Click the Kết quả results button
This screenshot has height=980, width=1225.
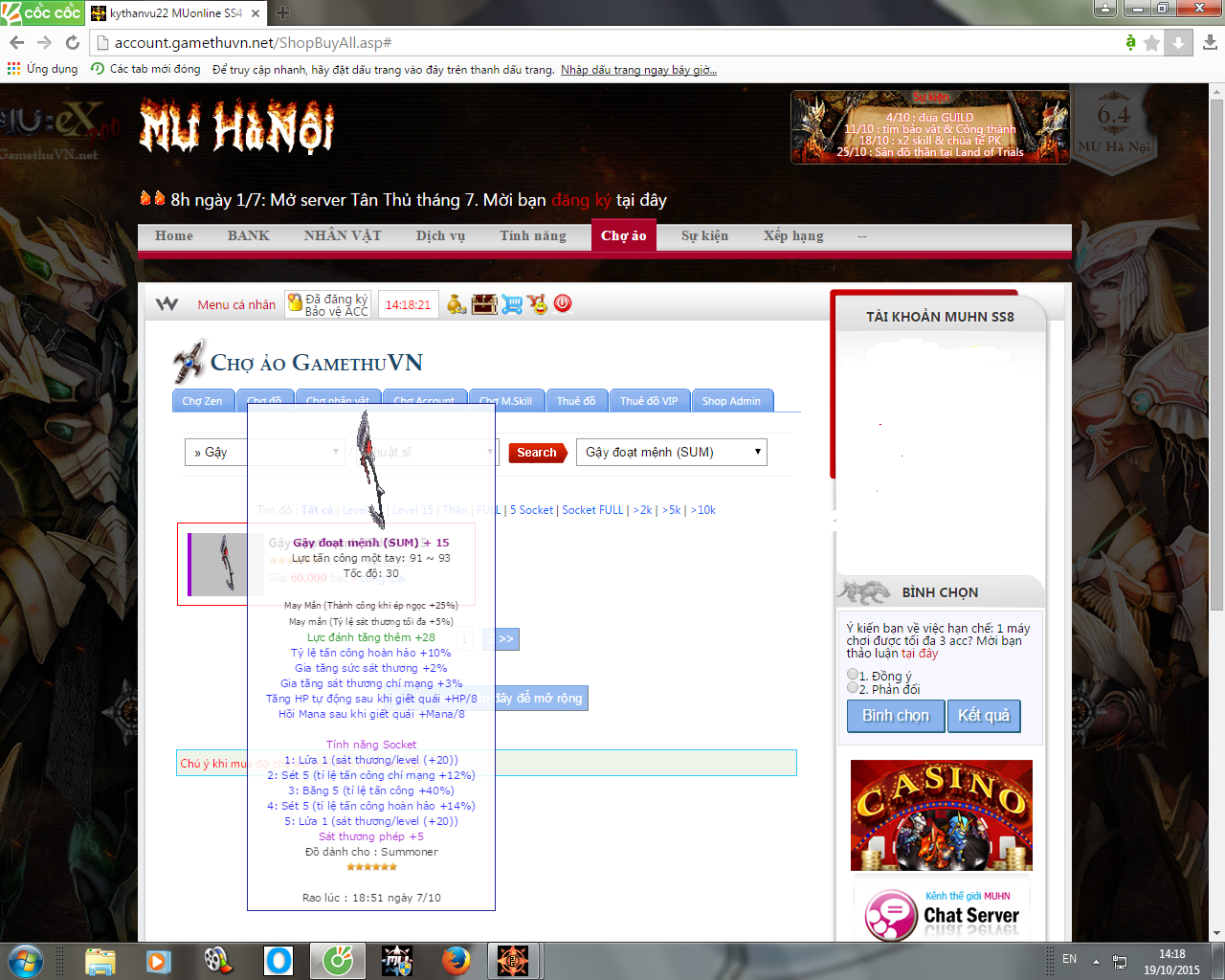click(984, 716)
